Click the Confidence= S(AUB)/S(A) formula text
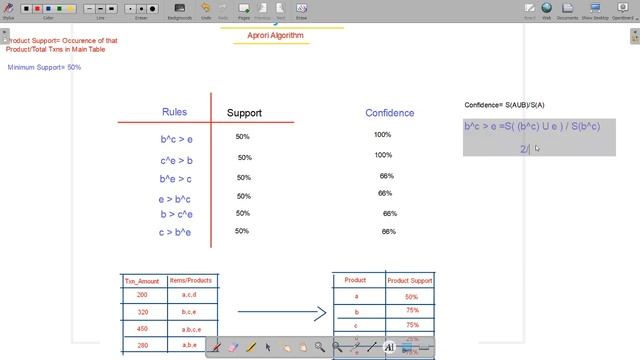The image size is (640, 360). pos(504,105)
